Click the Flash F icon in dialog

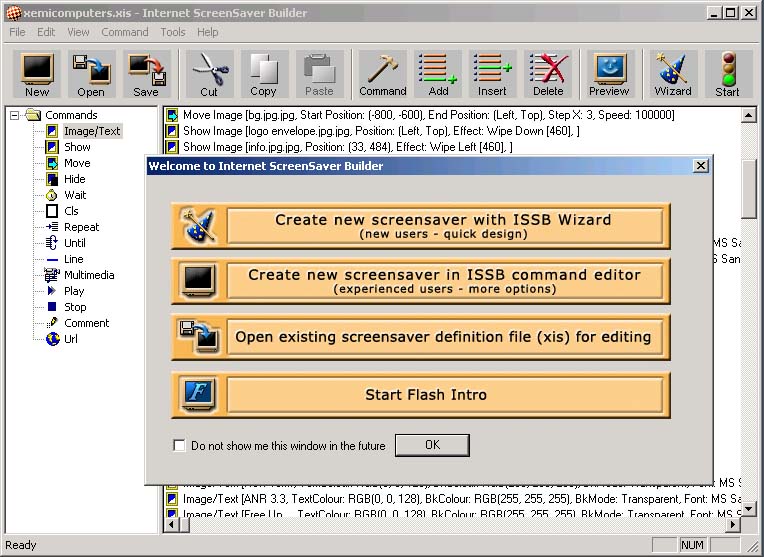(199, 394)
